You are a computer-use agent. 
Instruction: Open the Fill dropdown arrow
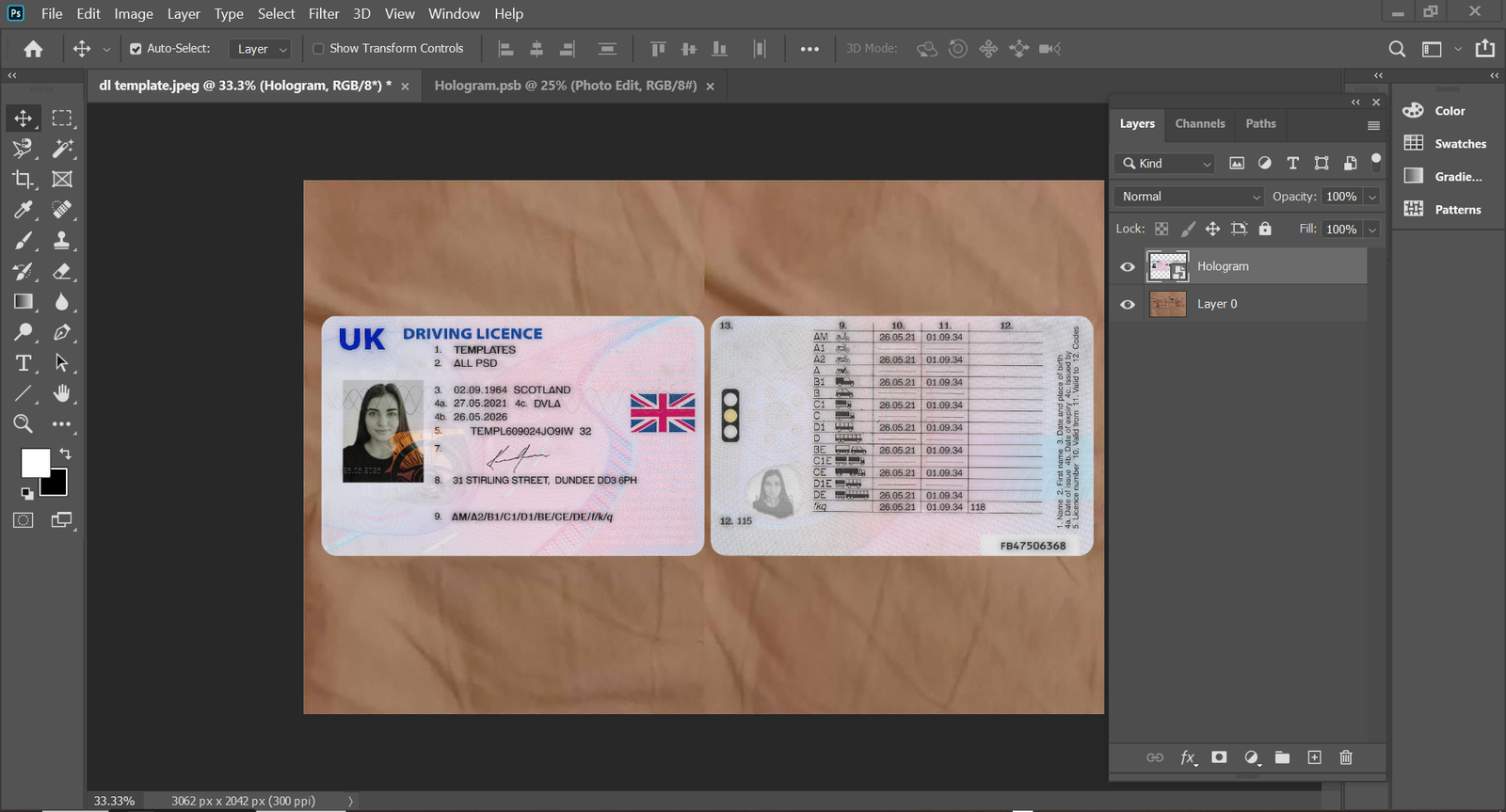(1372, 230)
